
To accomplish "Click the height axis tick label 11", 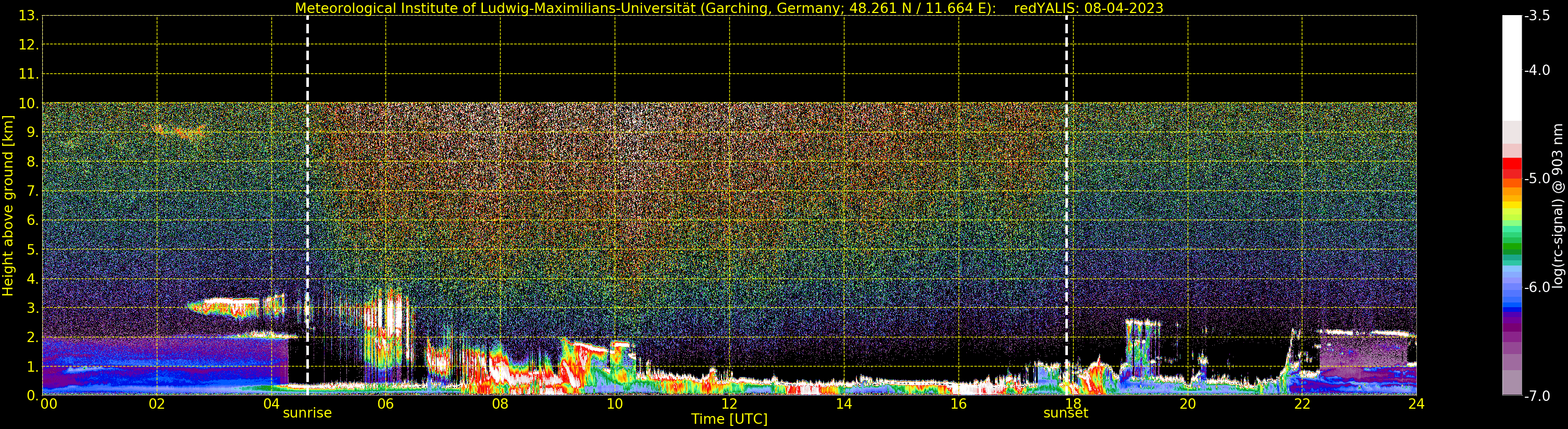I will (29, 74).
